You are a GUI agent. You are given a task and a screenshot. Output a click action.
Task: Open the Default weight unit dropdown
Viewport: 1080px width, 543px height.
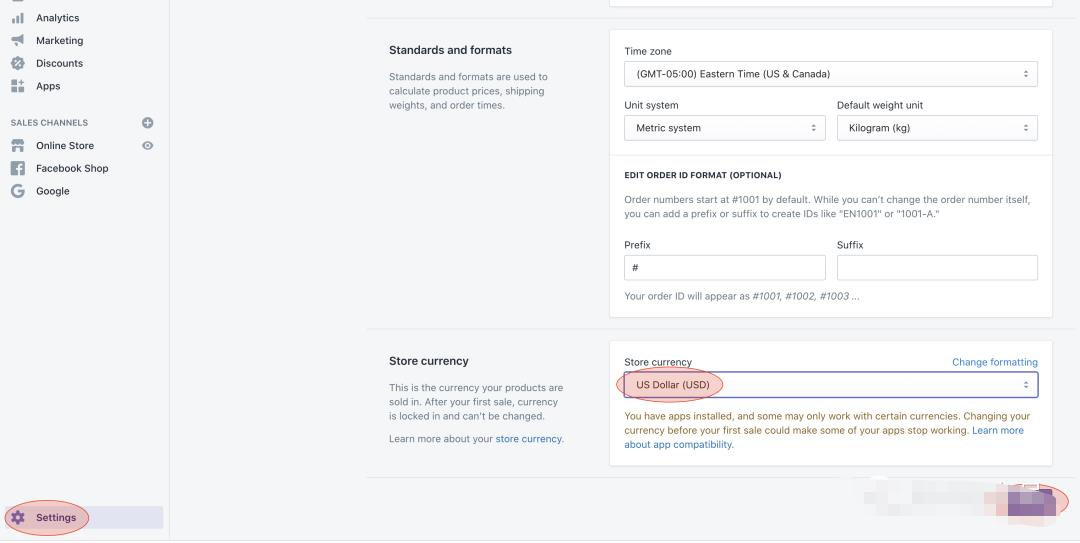(x=936, y=128)
